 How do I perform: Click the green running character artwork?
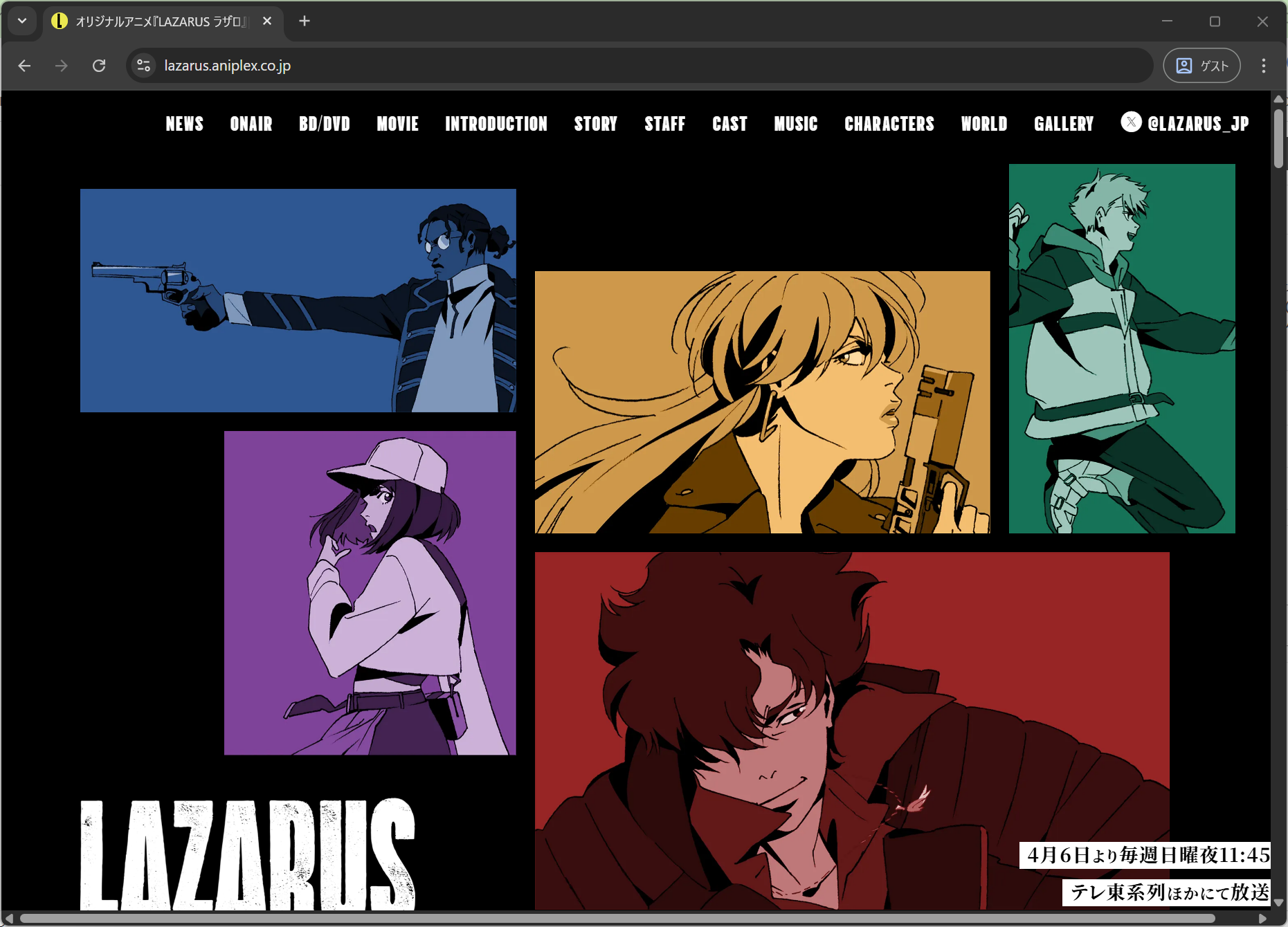point(1122,349)
